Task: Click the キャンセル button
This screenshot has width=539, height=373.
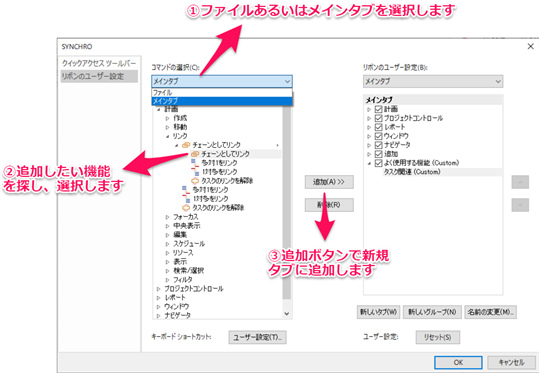Action: pyautogui.click(x=511, y=362)
